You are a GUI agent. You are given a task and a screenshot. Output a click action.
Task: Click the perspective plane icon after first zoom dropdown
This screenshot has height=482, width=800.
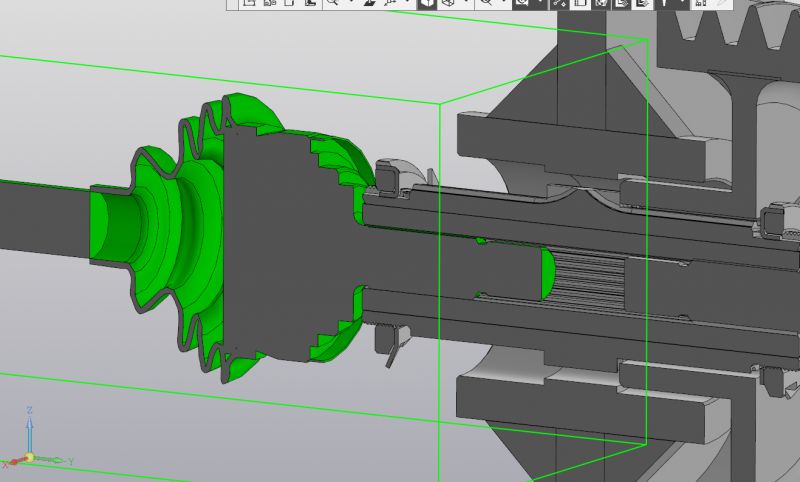[369, 4]
